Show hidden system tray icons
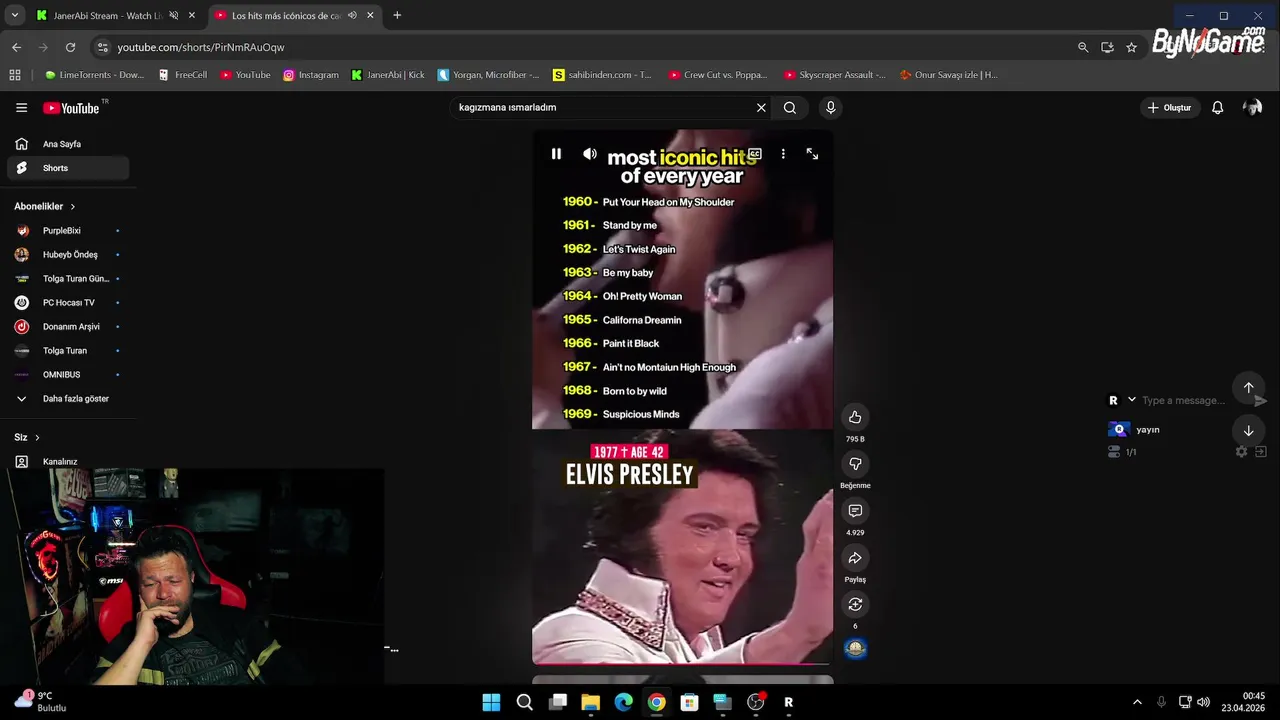The height and width of the screenshot is (720, 1280). pos(1136,702)
